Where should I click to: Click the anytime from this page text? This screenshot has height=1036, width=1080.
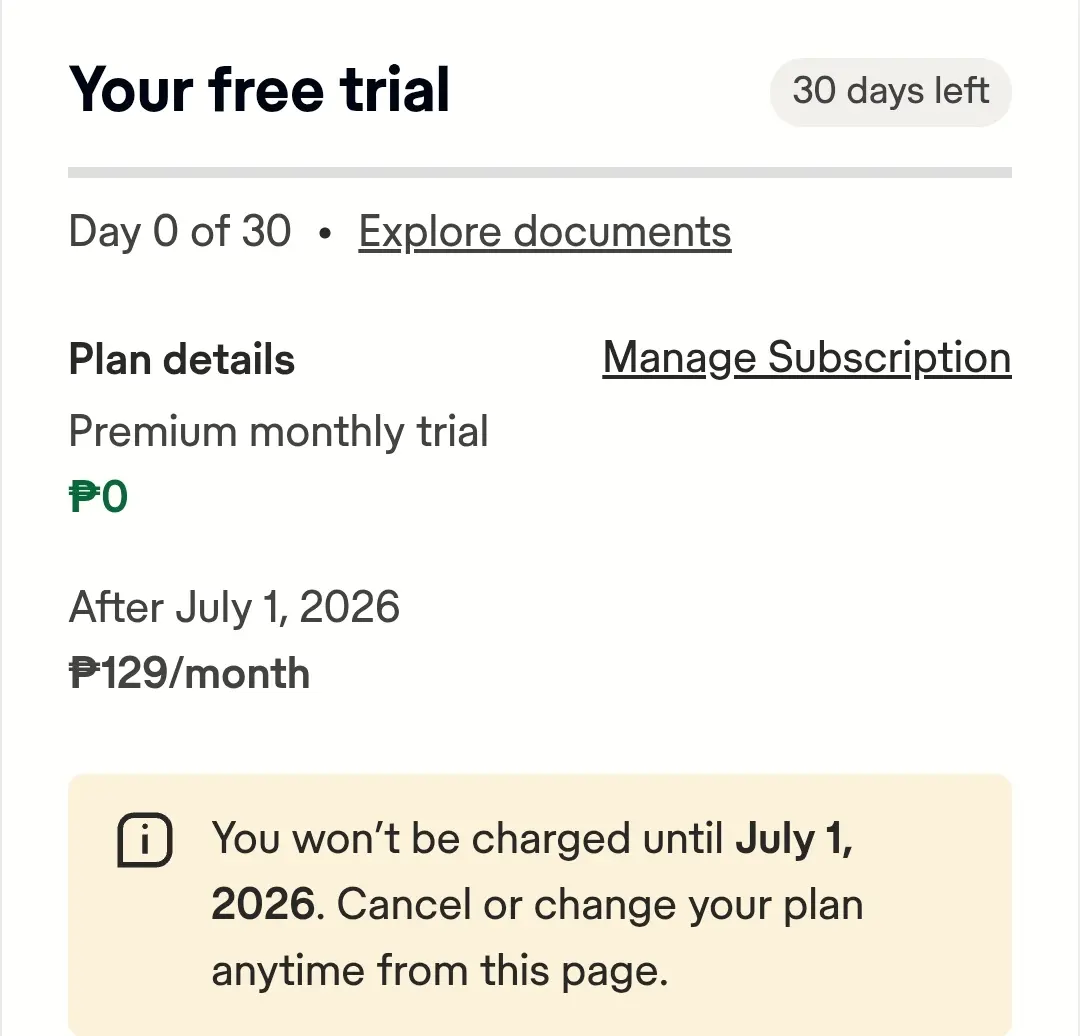439,971
